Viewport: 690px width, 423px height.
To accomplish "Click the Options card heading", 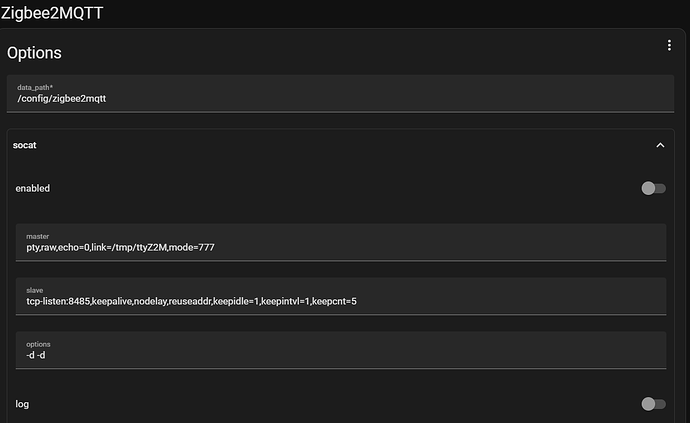I will click(34, 52).
